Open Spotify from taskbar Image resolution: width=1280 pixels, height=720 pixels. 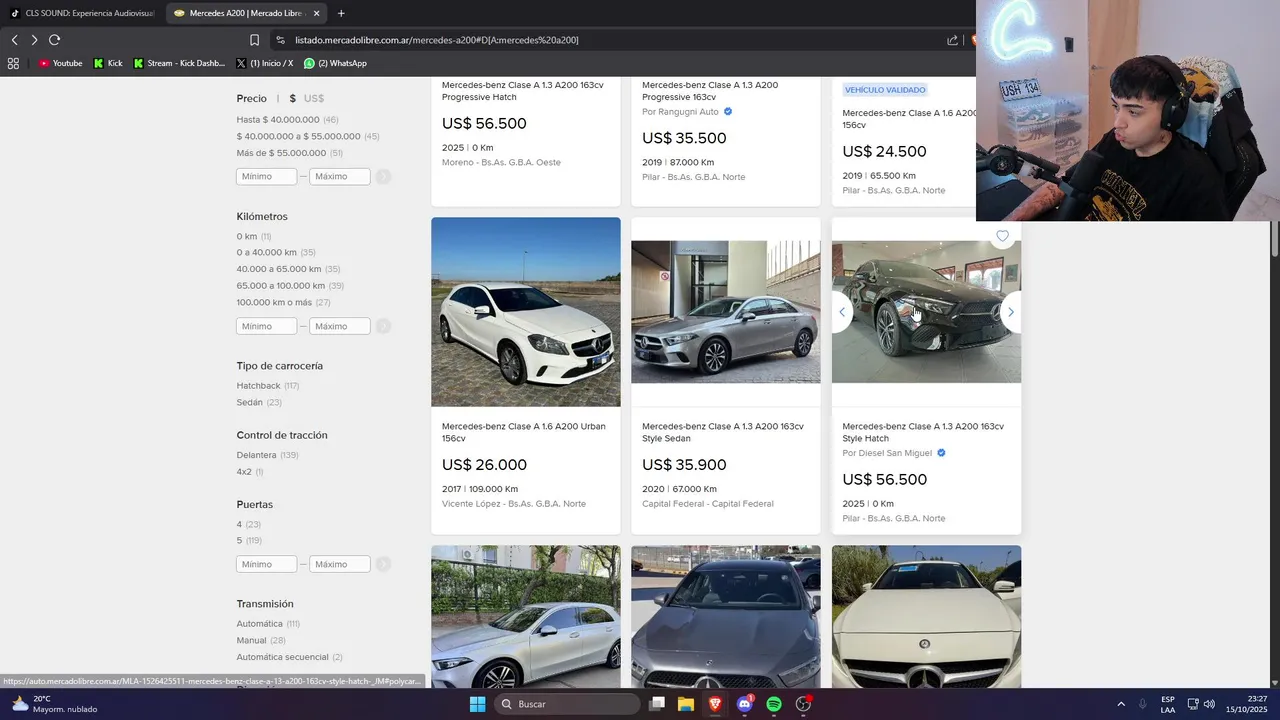774,704
